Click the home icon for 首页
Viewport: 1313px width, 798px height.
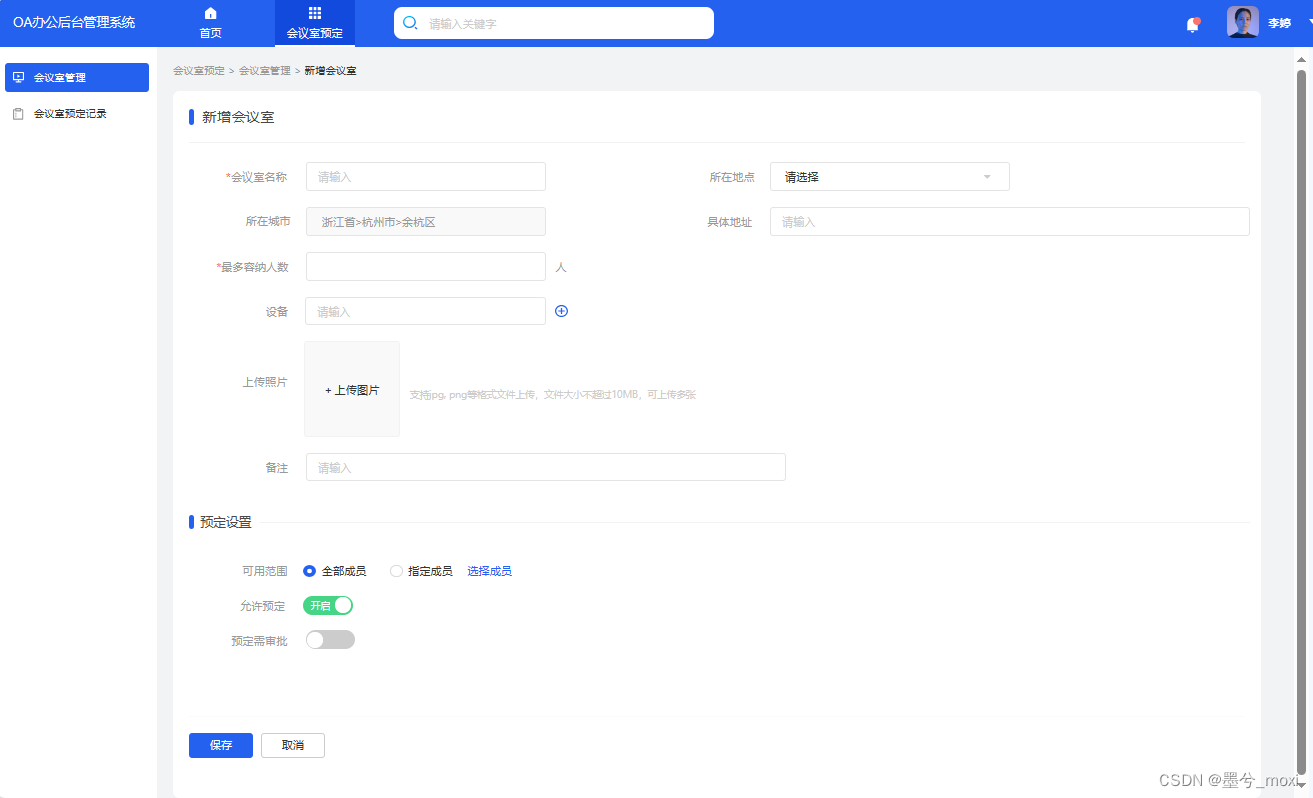[210, 13]
